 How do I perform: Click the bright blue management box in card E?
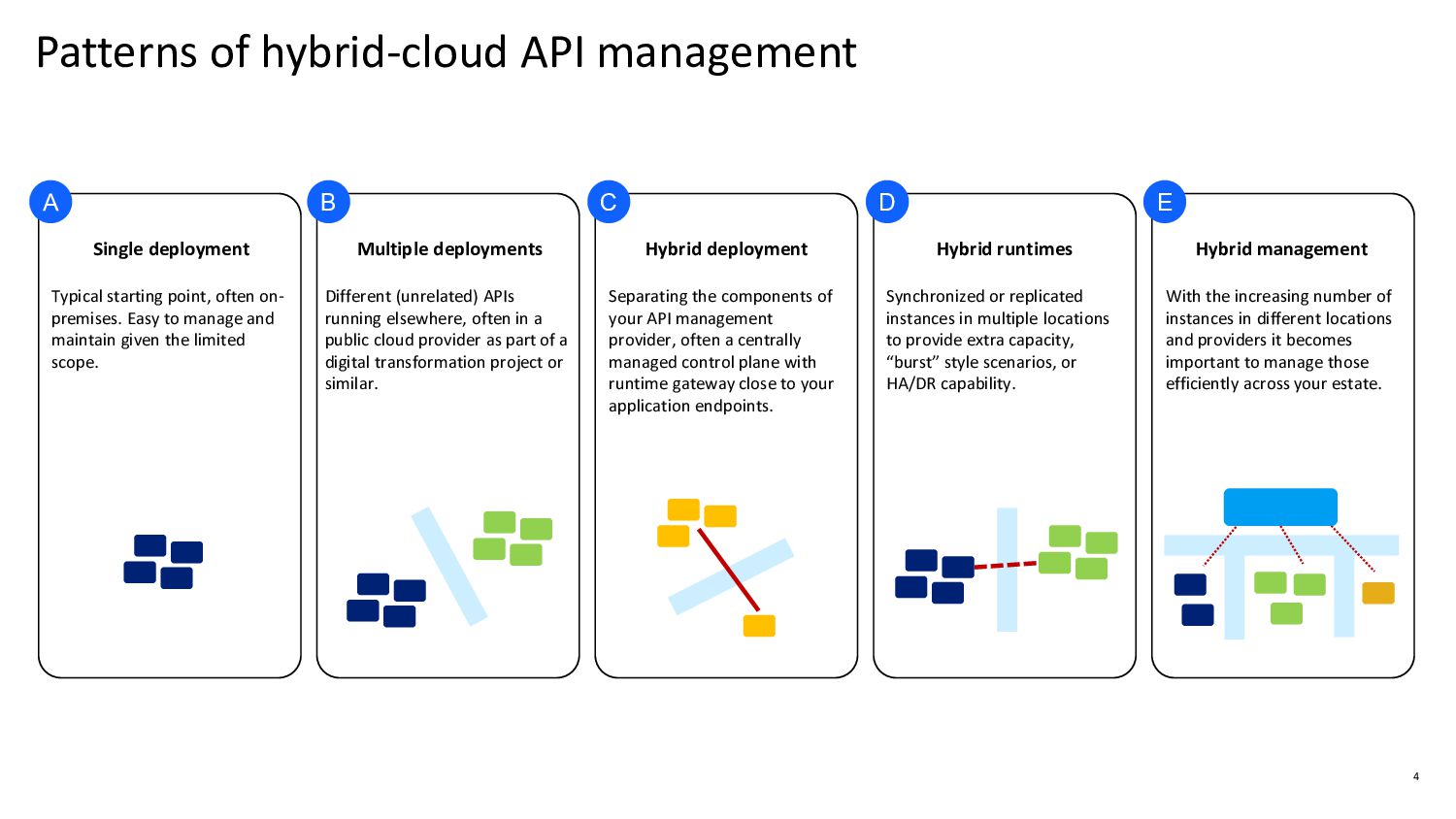(1280, 508)
